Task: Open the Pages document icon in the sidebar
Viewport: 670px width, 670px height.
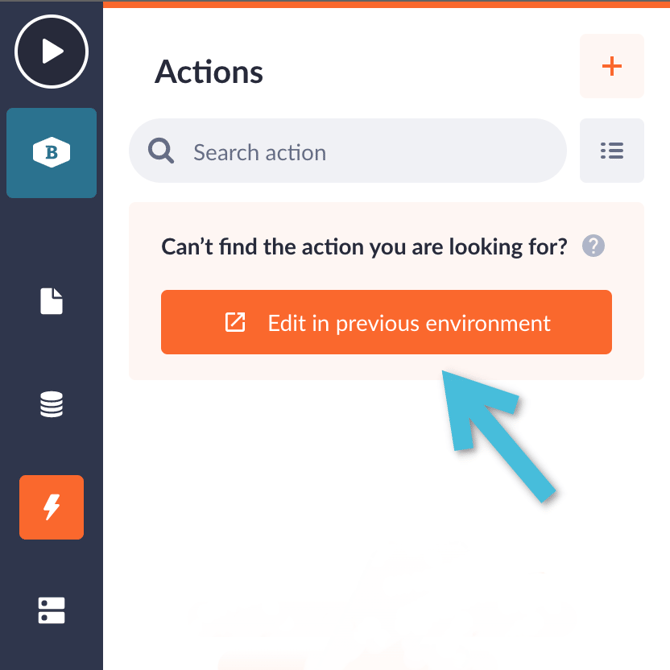Action: coord(51,301)
